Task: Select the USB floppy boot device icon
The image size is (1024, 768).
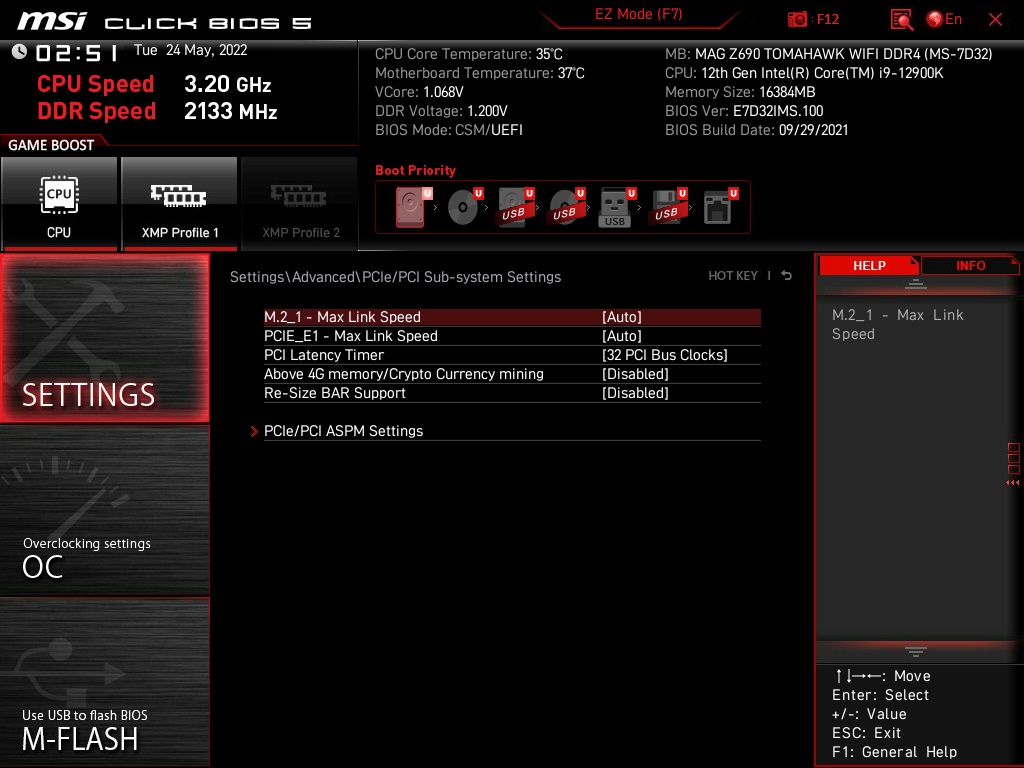Action: pos(667,207)
